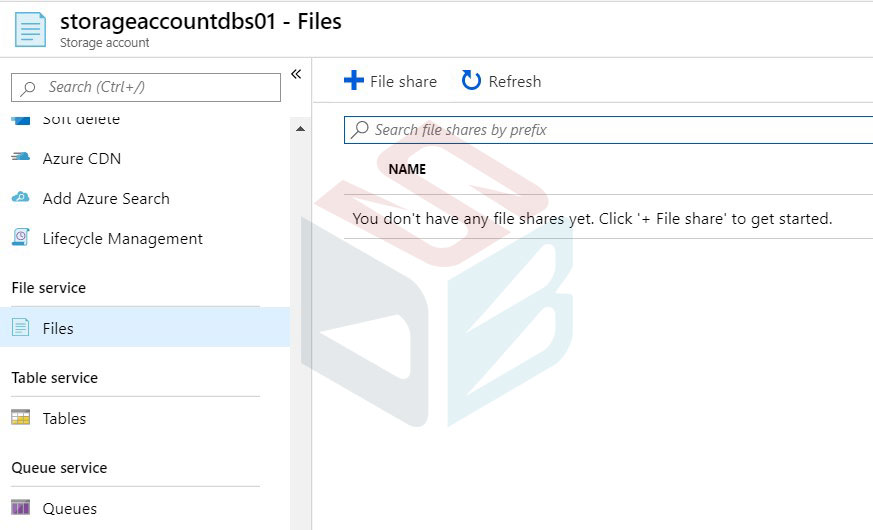Click the no file shares yet message
Viewport: 873px width, 530px height.
[x=592, y=219]
